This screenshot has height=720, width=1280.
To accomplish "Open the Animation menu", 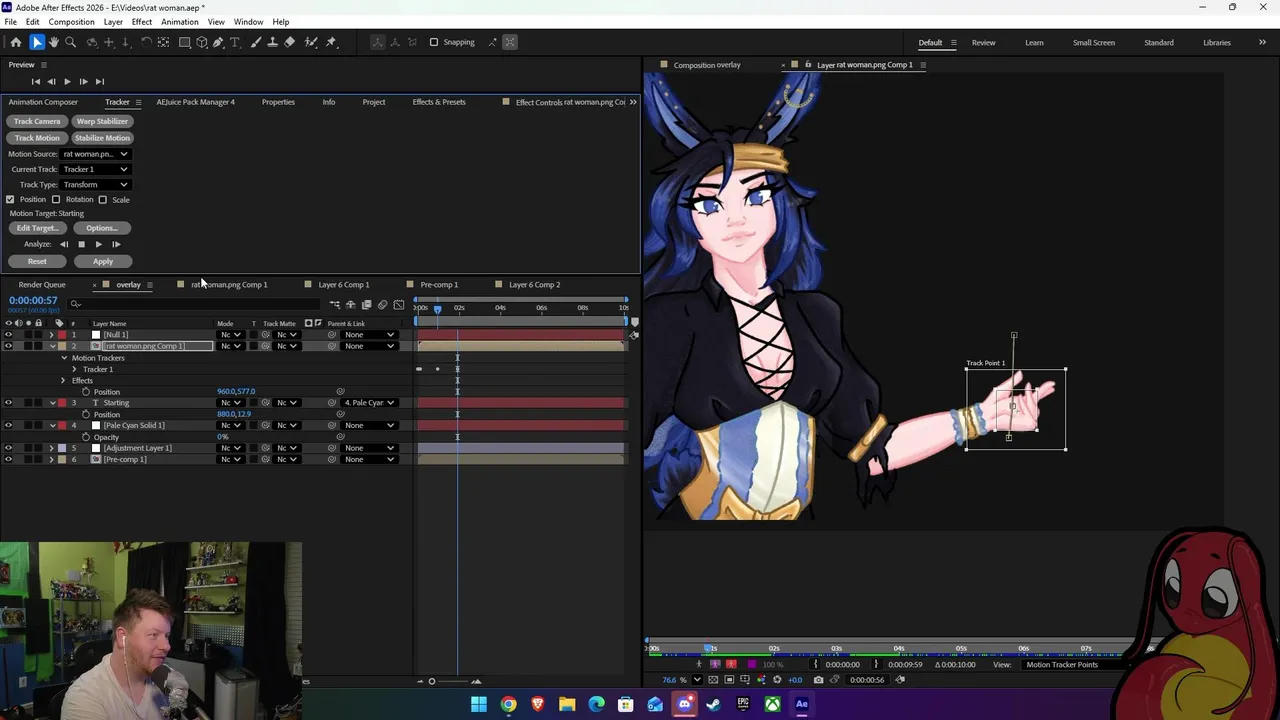I will click(180, 22).
